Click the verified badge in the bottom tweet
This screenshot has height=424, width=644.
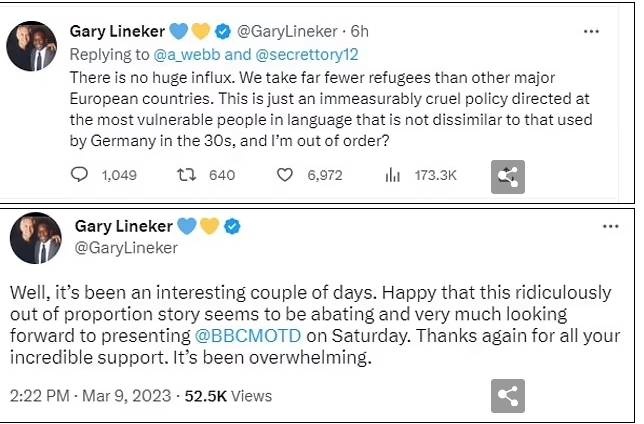232,227
